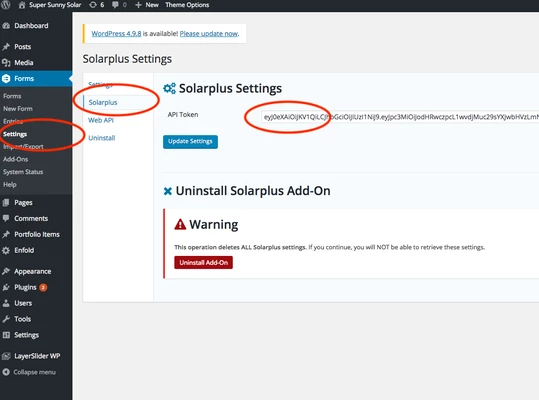Click the Uninstall Solarplus X icon
This screenshot has width=539, height=400.
pos(168,191)
